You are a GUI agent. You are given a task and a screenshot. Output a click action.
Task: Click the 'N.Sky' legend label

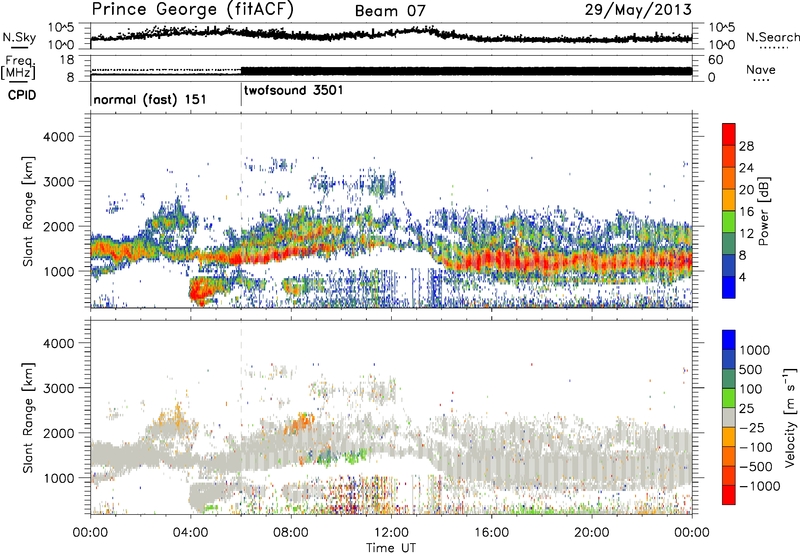point(19,37)
